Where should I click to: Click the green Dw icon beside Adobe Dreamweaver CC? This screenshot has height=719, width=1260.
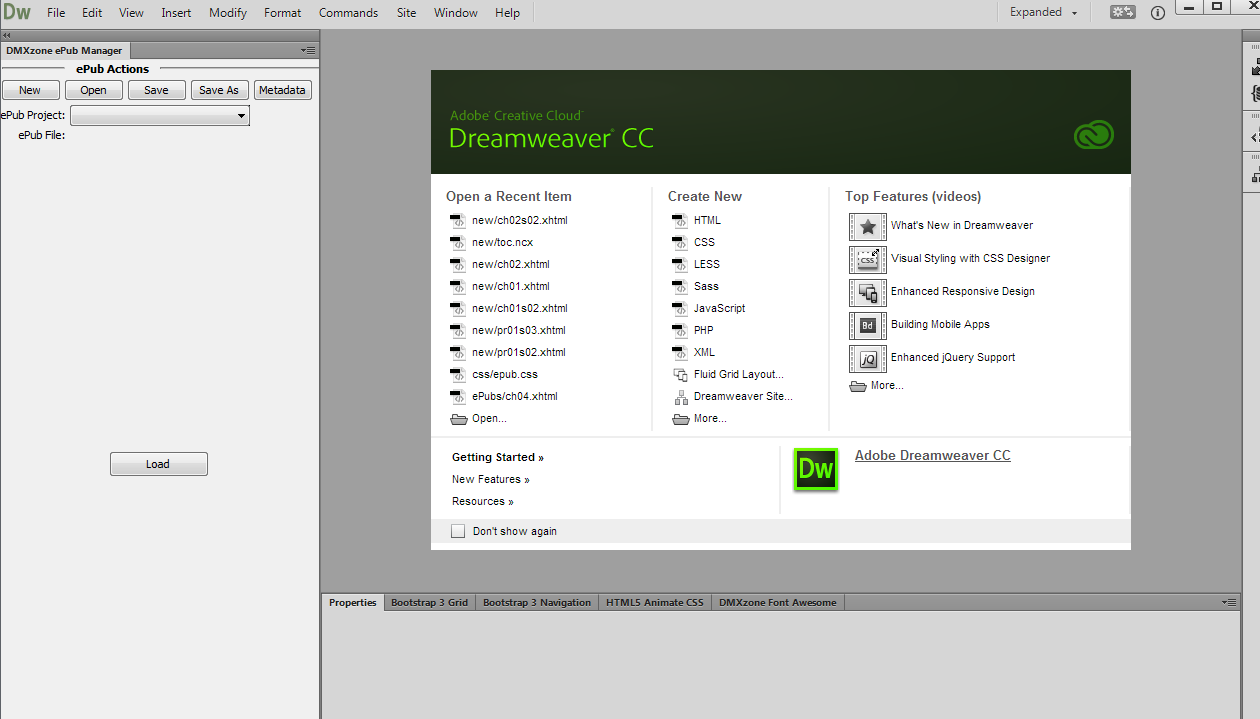815,469
